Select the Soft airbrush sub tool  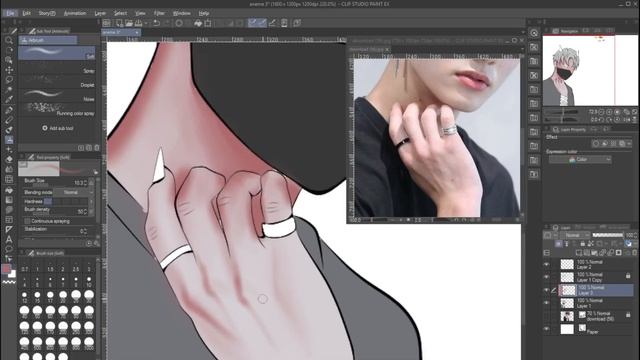click(57, 53)
